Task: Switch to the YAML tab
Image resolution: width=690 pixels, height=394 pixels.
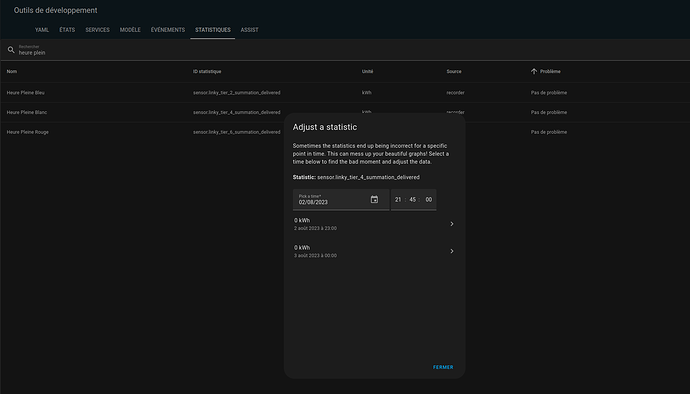Action: click(x=42, y=30)
